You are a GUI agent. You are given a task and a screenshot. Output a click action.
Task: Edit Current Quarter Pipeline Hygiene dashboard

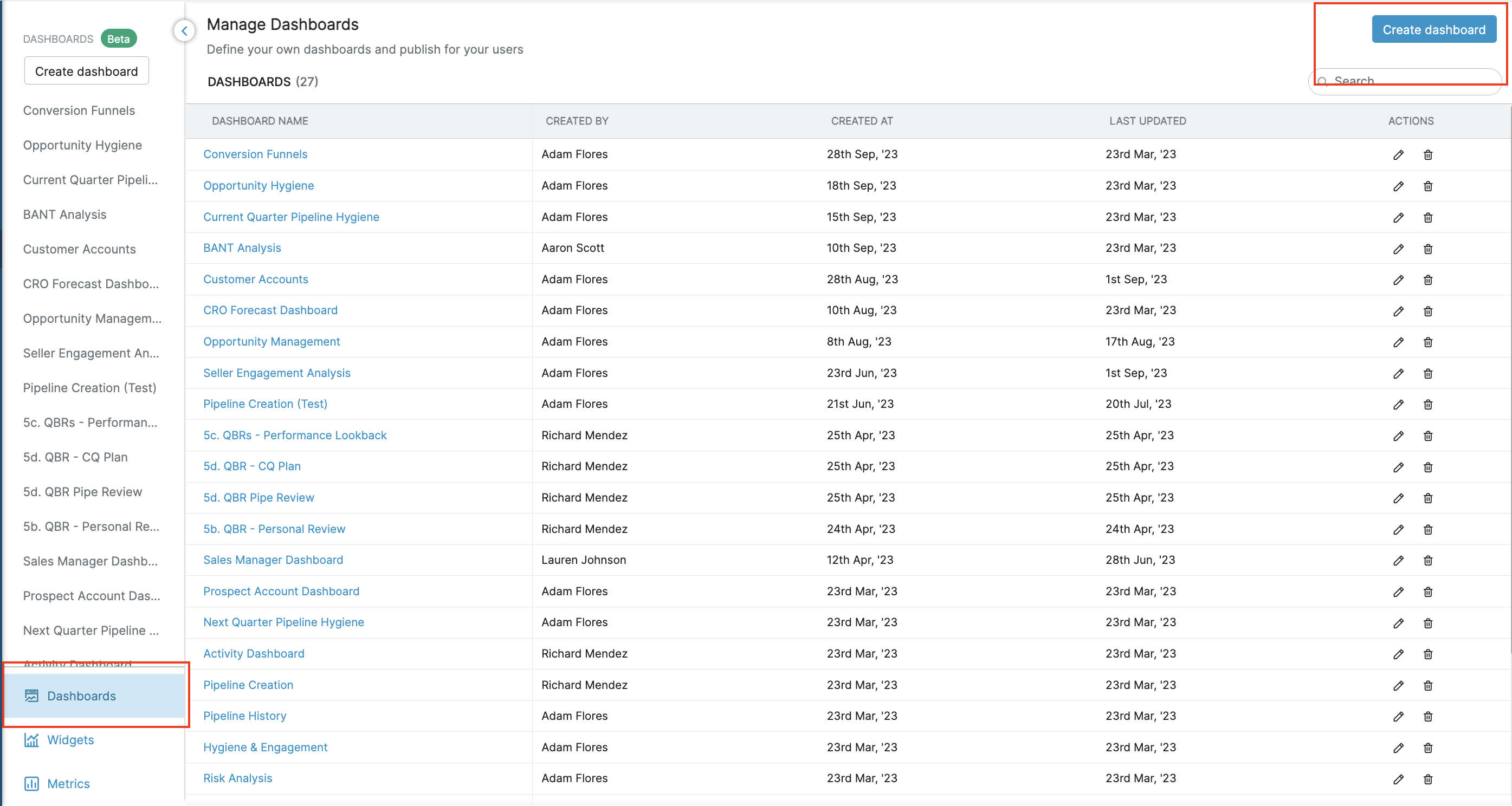point(1399,217)
